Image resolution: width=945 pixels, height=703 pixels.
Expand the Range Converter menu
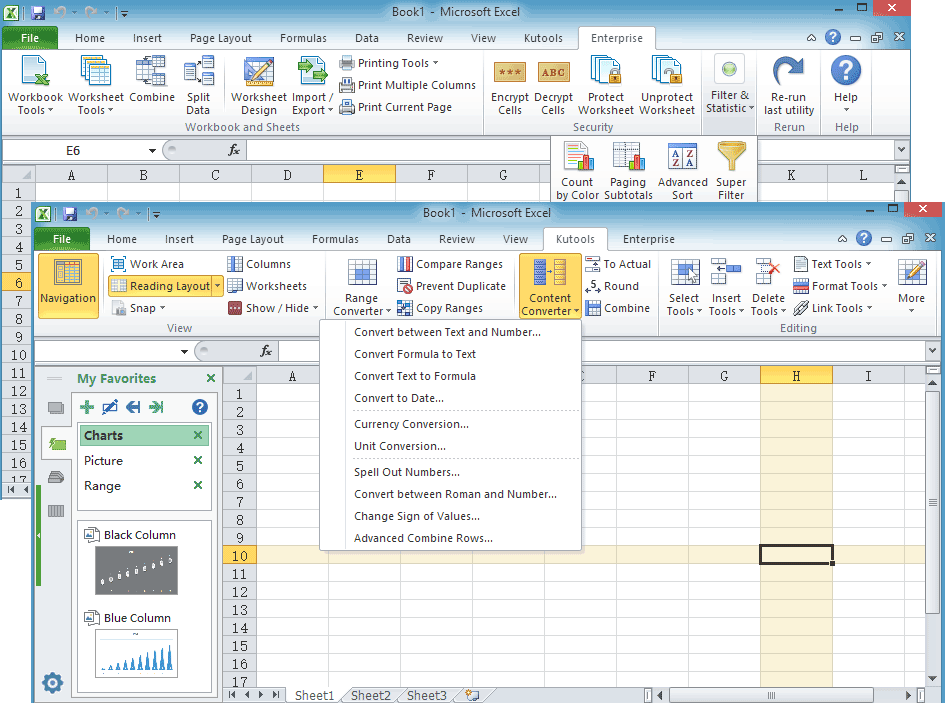tap(362, 287)
